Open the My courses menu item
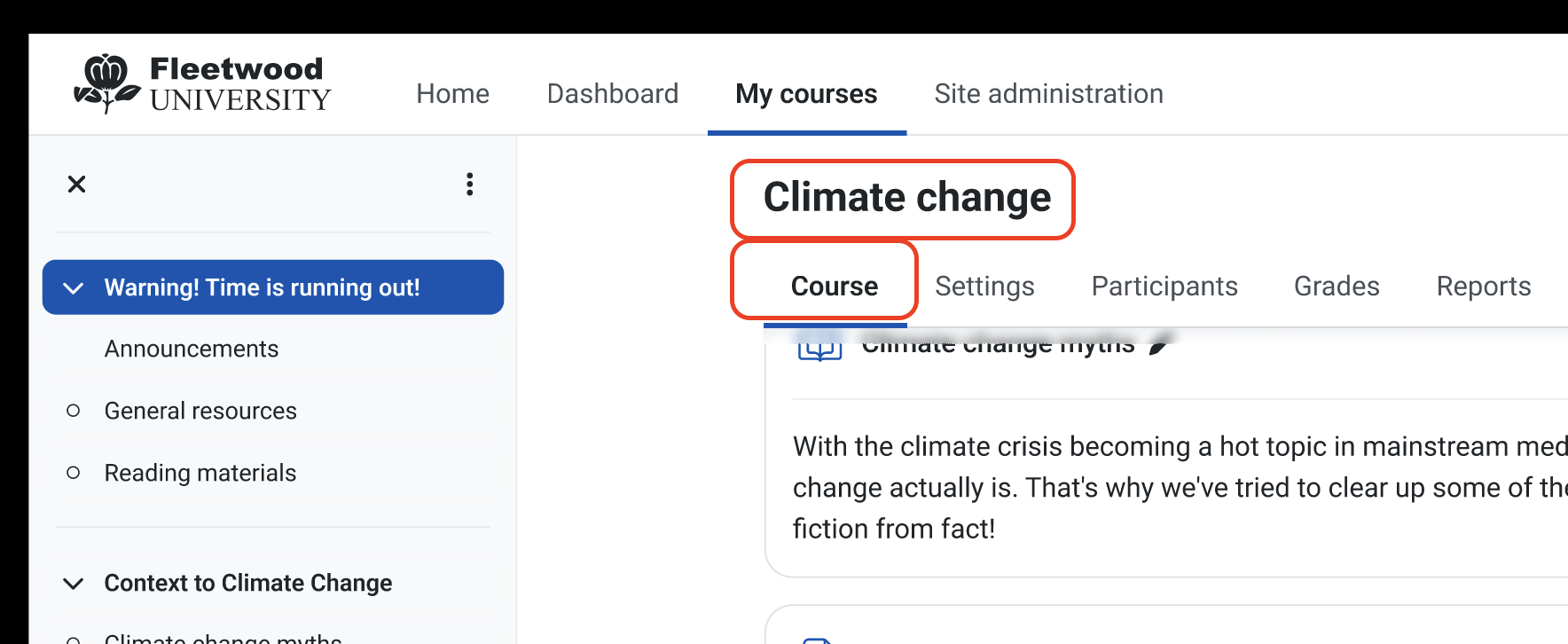Viewport: 1568px width, 644px height. click(806, 94)
